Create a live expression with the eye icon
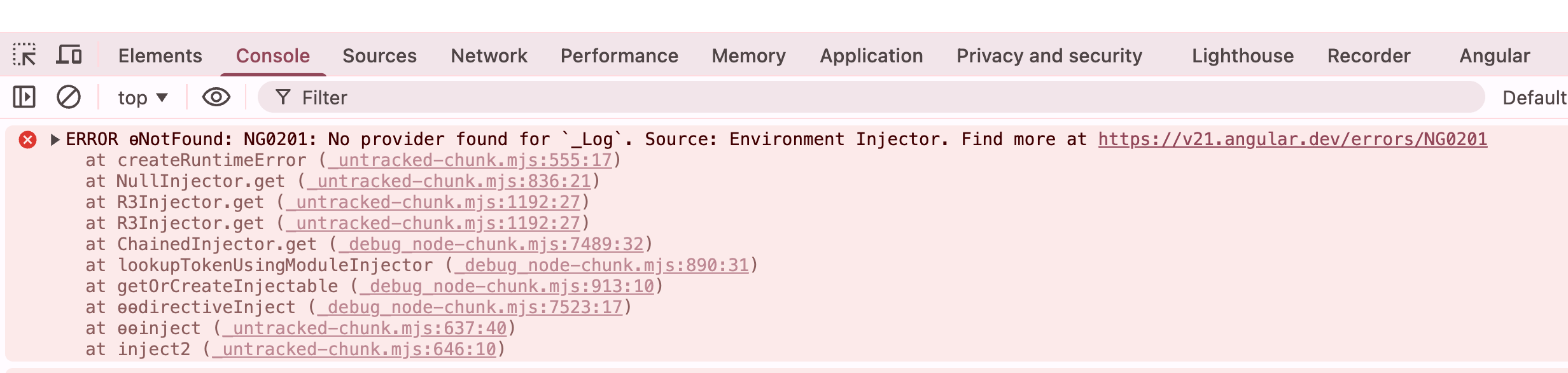 (215, 97)
